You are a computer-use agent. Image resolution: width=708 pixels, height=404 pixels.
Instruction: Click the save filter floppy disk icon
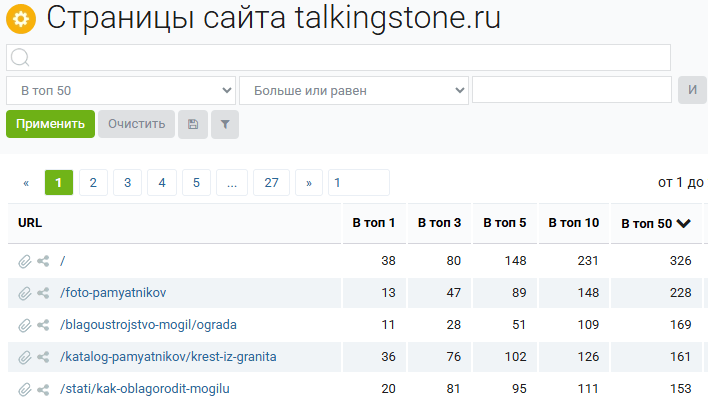click(192, 124)
